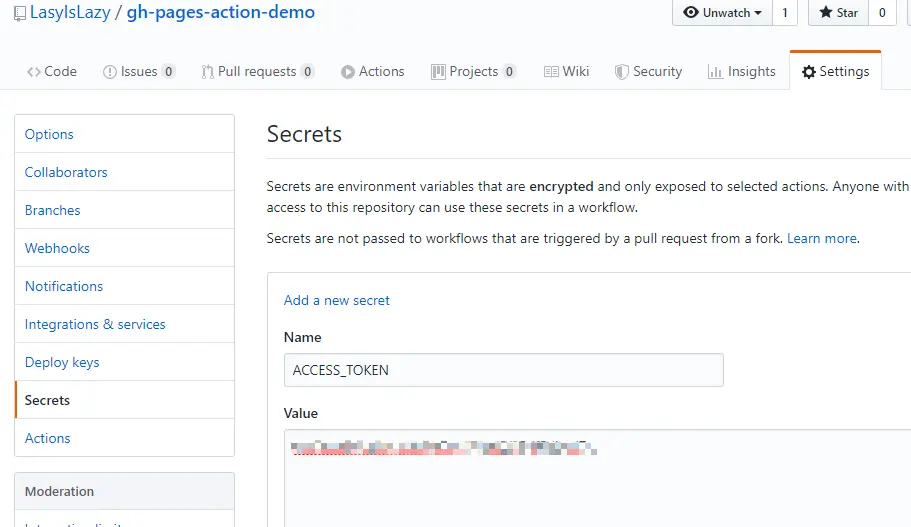Click the Actions tab play icon
911x527 pixels.
tap(348, 72)
